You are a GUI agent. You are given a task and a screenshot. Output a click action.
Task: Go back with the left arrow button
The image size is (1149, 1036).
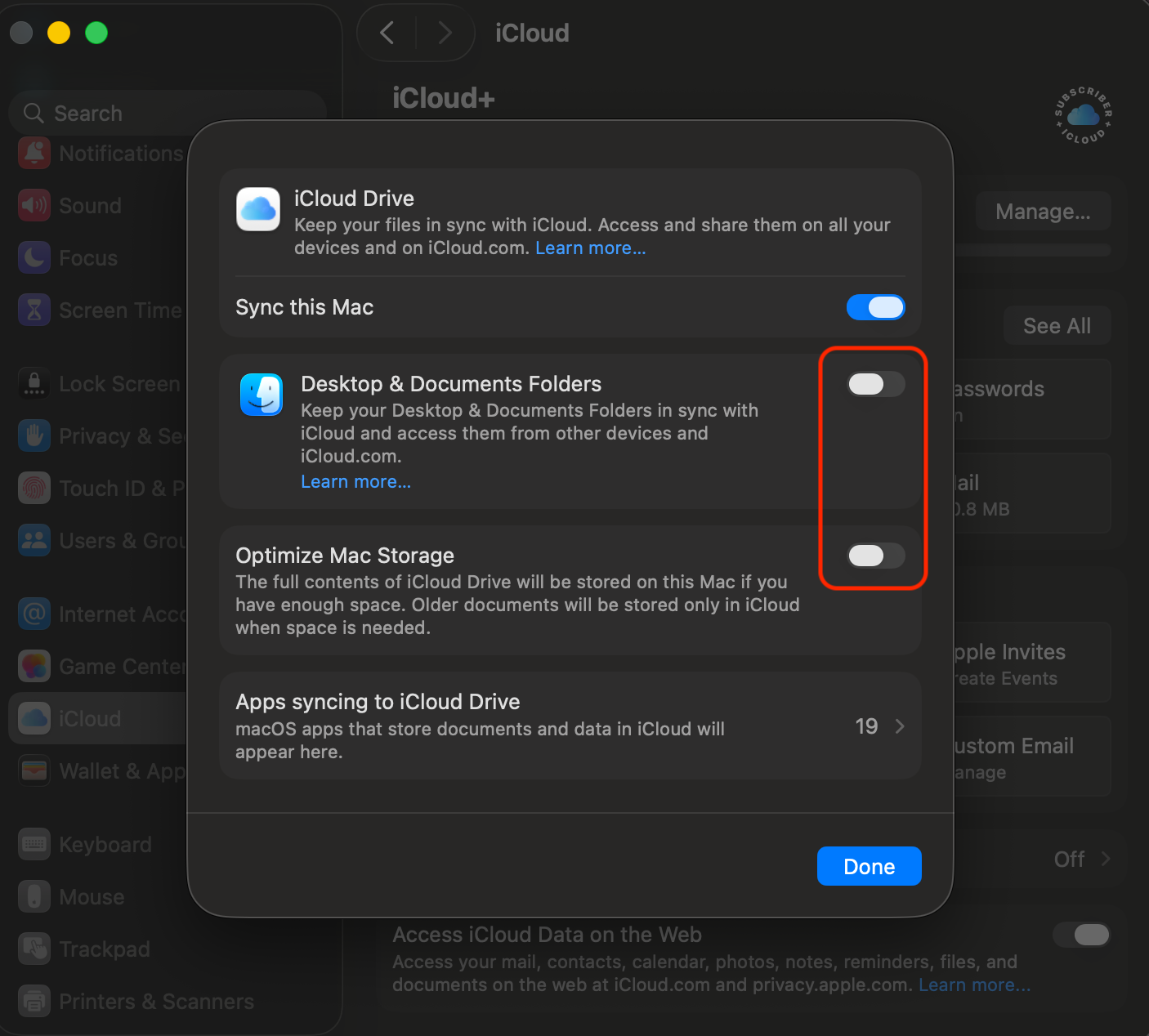387,33
